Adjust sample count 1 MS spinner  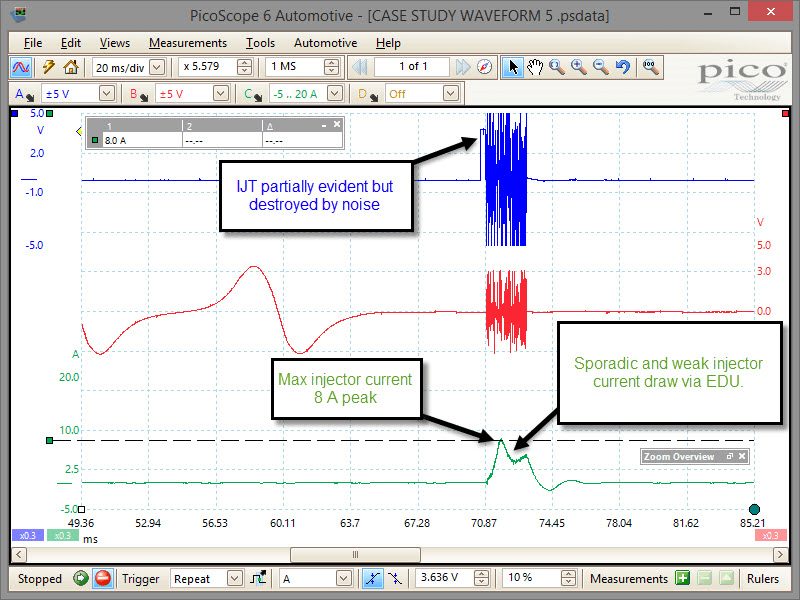coord(331,67)
